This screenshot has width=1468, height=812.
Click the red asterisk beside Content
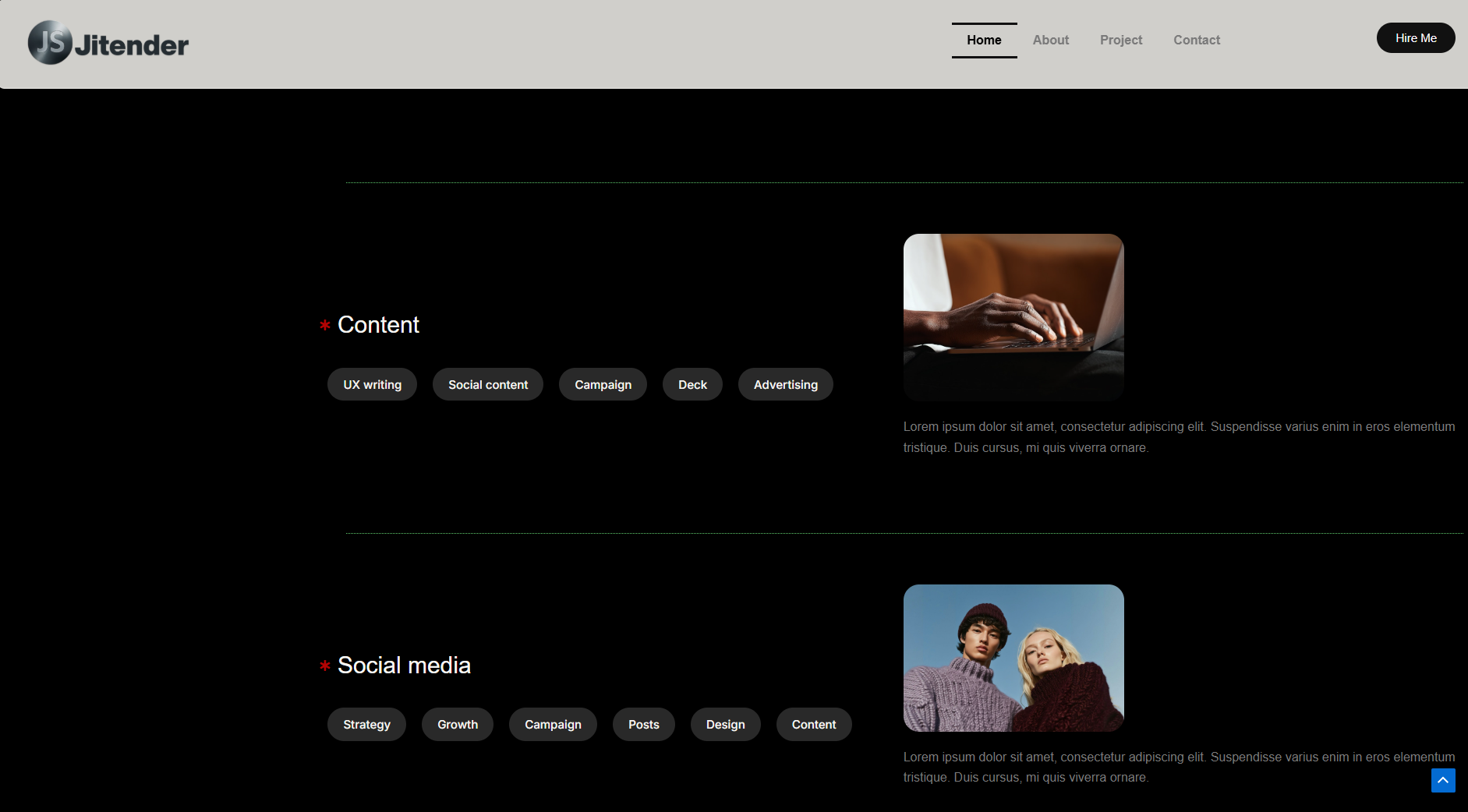point(325,326)
